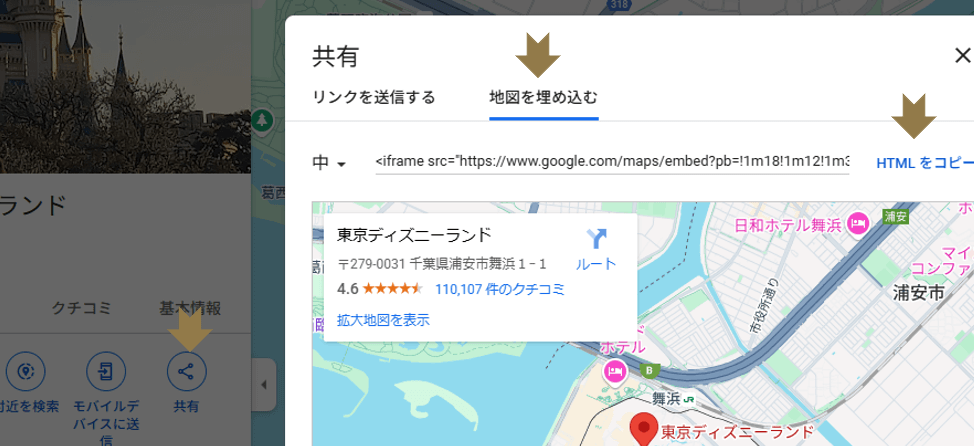Viewport: 974px width, 446px height.
Task: Click 舞浜 station label on map
Action: coord(666,399)
